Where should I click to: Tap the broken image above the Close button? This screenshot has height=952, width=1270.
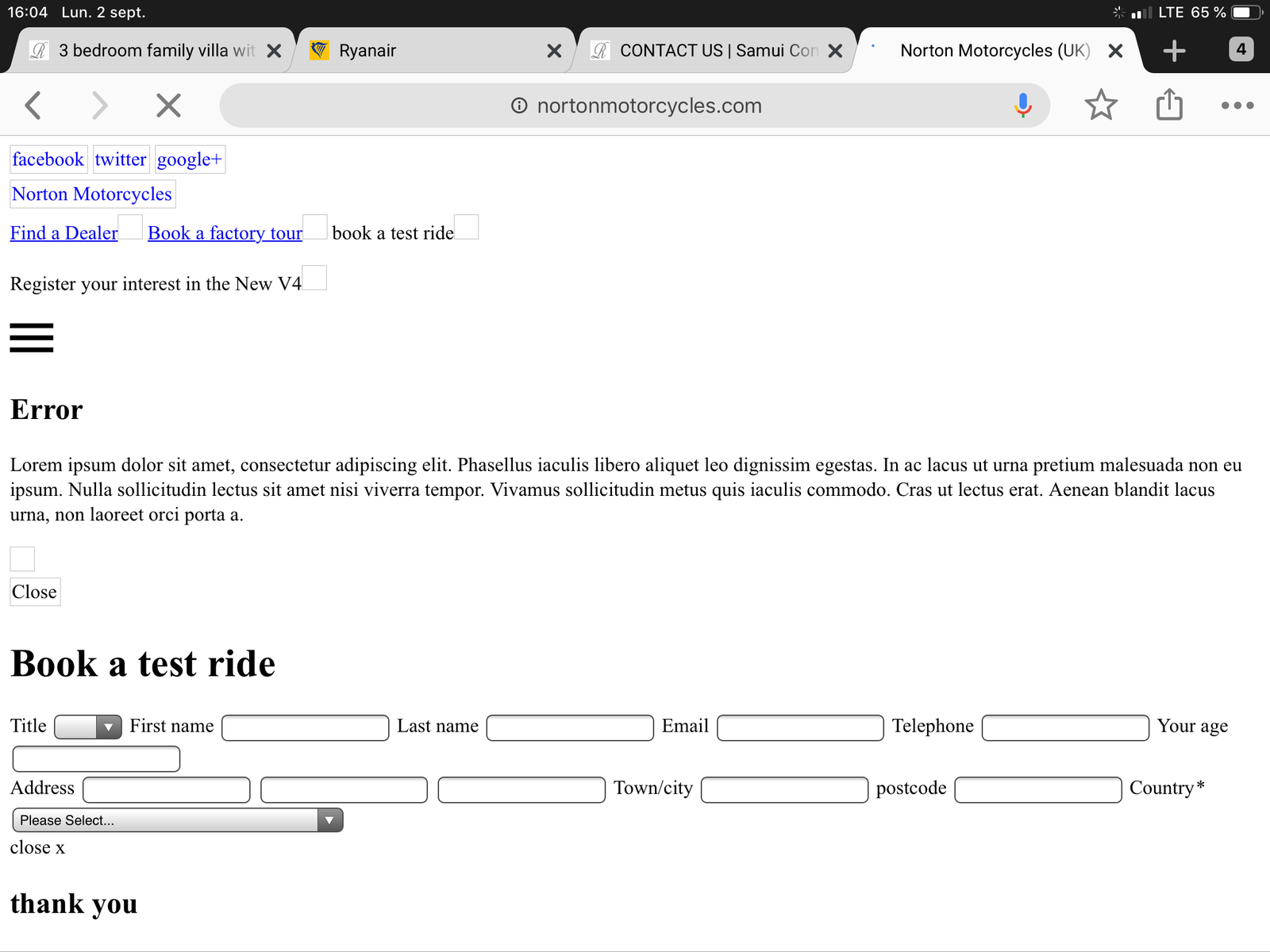point(22,559)
